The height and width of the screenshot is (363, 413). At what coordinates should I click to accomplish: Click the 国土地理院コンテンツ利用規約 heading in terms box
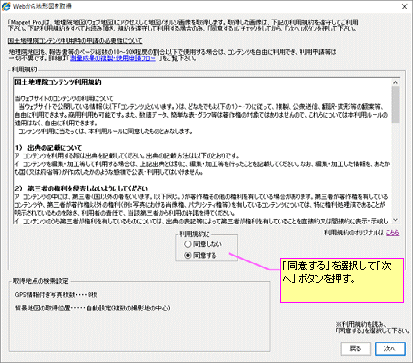[58, 82]
